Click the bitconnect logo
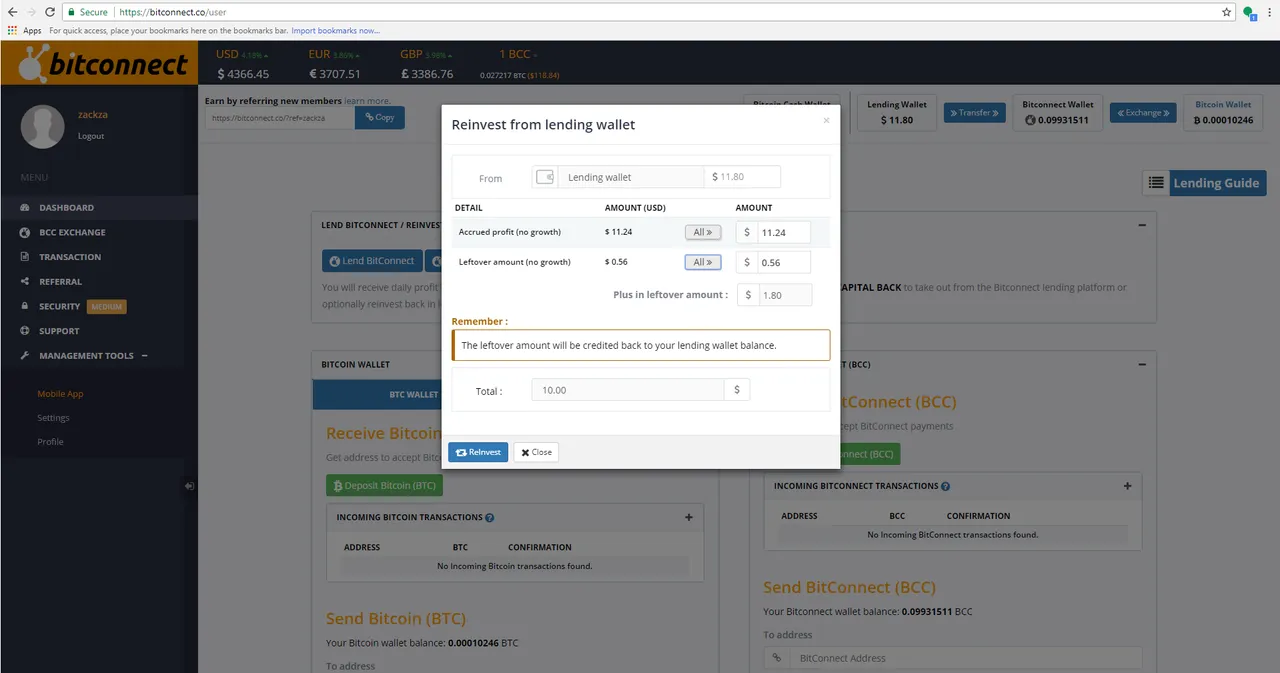 click(x=103, y=64)
